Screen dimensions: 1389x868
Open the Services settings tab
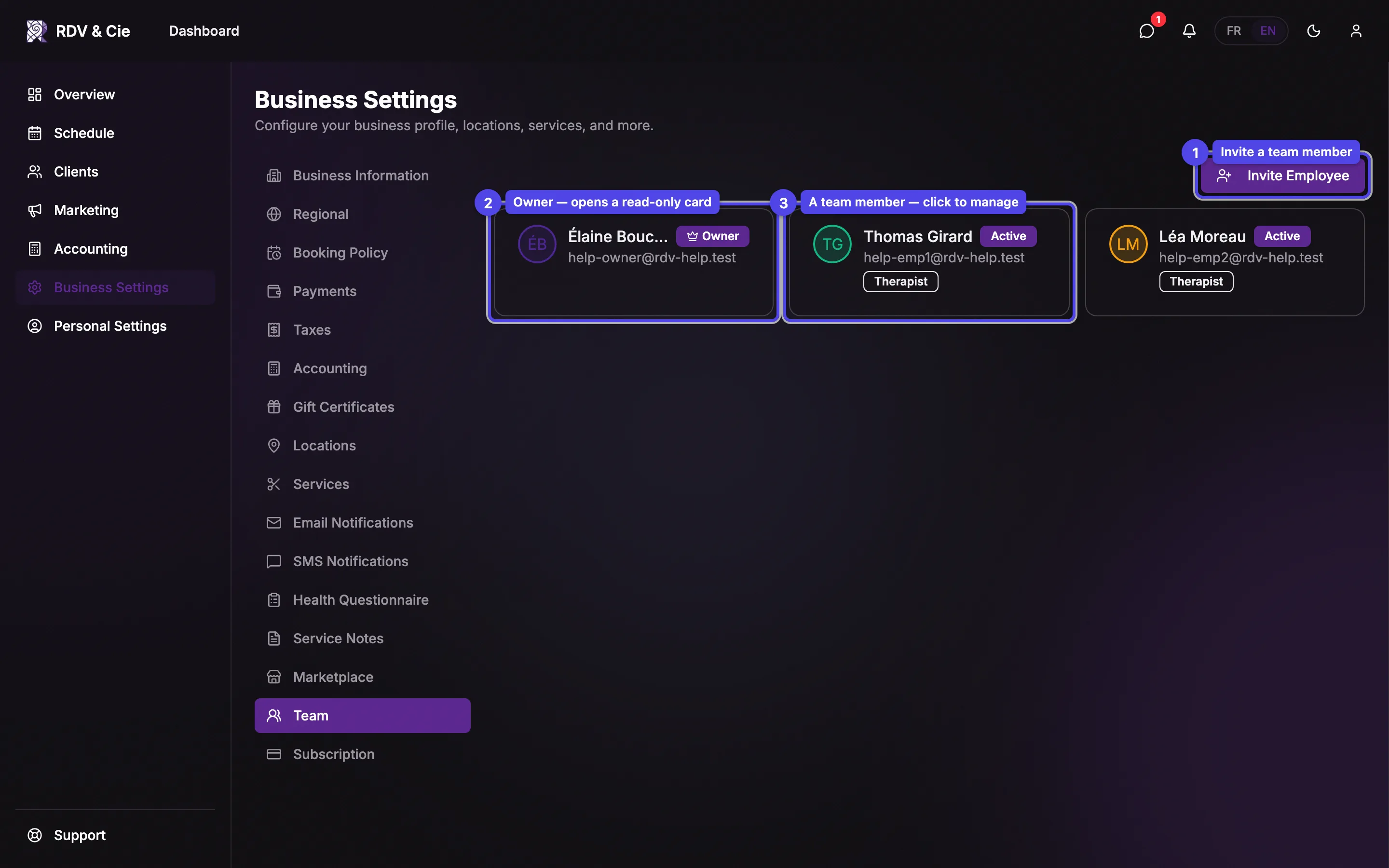click(362, 484)
